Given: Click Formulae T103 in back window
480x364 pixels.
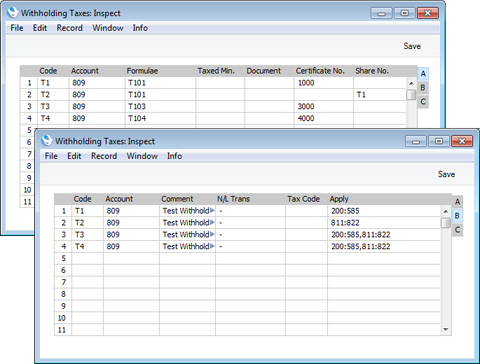Looking at the screenshot, I should tap(160, 106).
